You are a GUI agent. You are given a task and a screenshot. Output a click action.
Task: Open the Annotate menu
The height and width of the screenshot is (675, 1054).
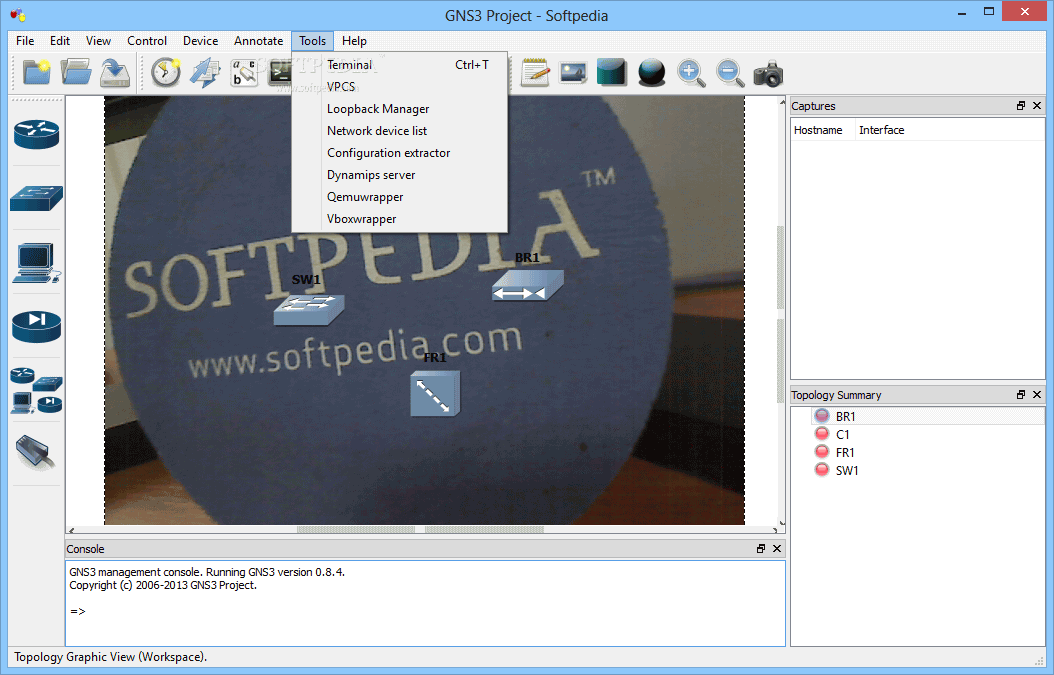coord(258,41)
